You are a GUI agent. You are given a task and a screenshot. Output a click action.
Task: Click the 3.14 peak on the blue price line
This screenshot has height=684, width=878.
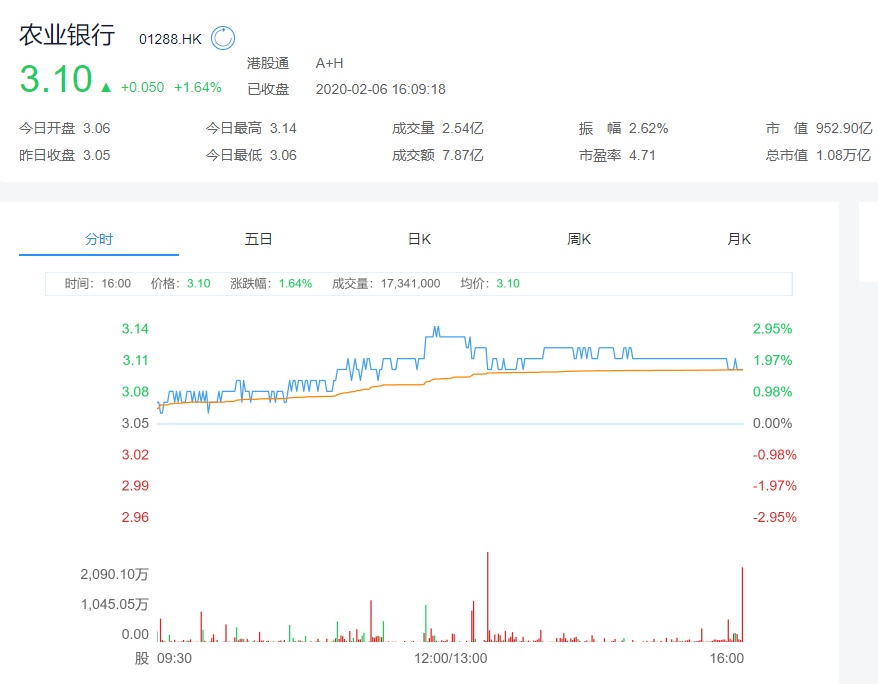435,328
